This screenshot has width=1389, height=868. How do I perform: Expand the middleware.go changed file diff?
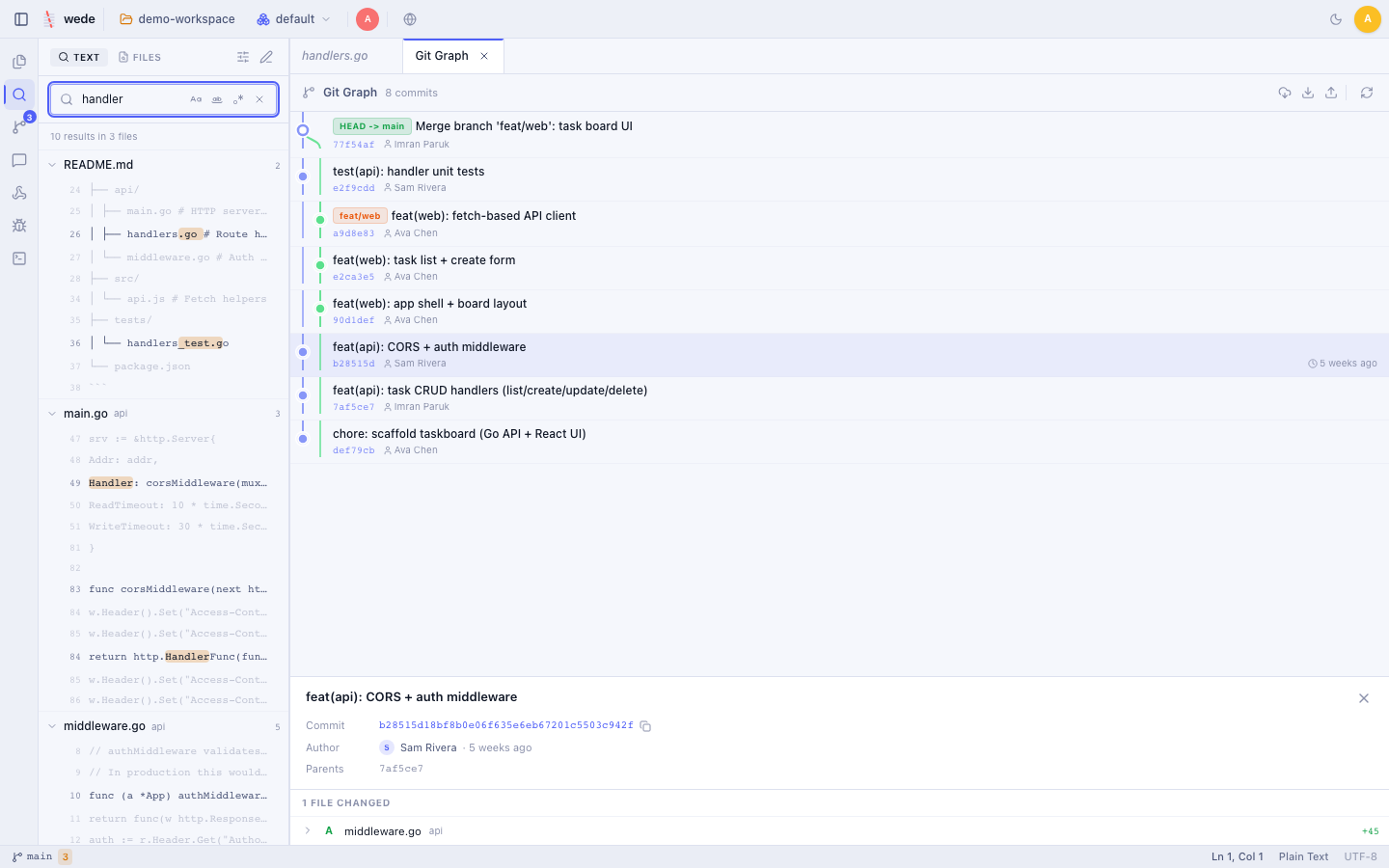tap(308, 830)
